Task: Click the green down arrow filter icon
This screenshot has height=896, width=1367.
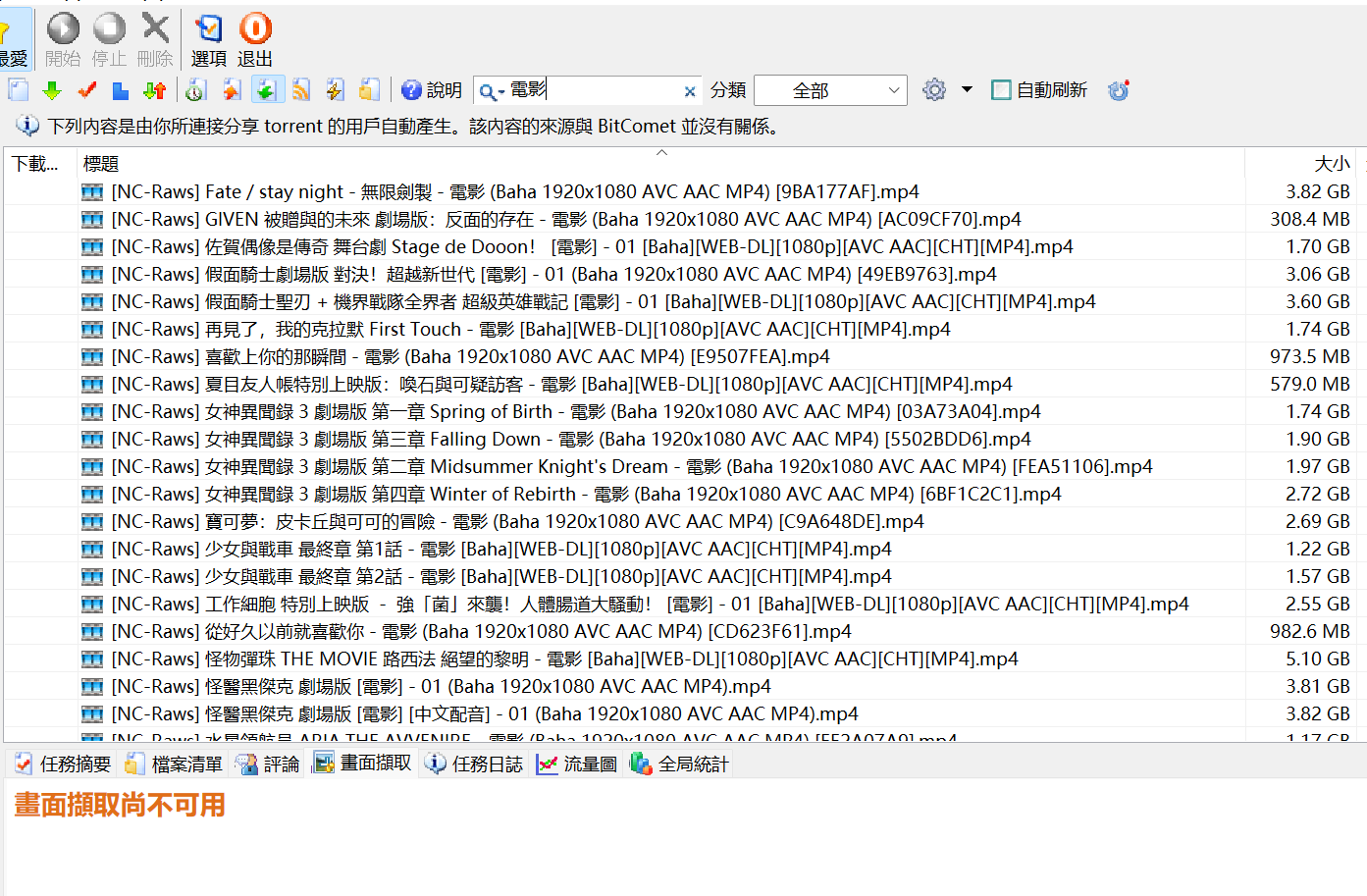Action: click(52, 90)
